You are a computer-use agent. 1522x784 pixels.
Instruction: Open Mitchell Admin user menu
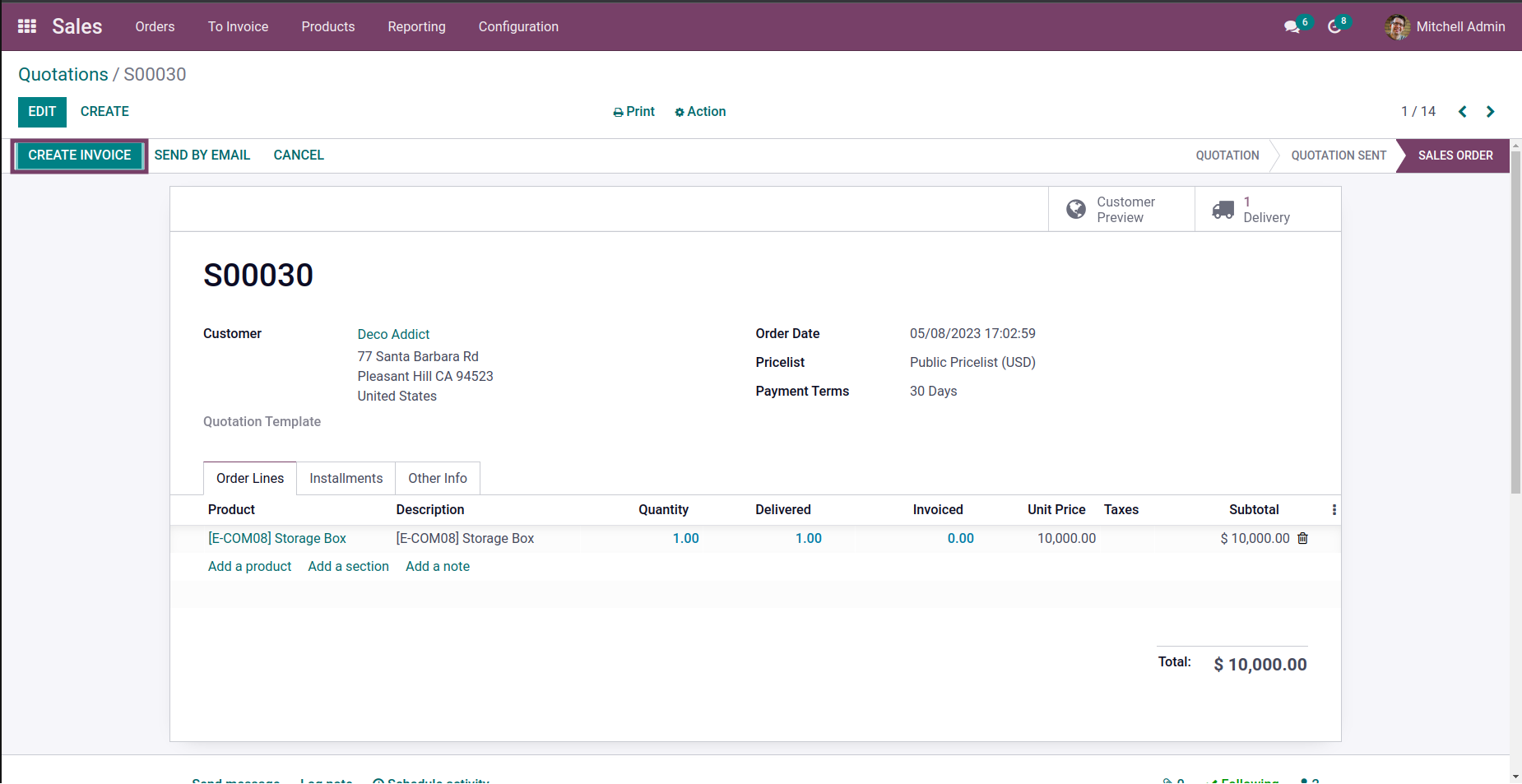[x=1445, y=27]
